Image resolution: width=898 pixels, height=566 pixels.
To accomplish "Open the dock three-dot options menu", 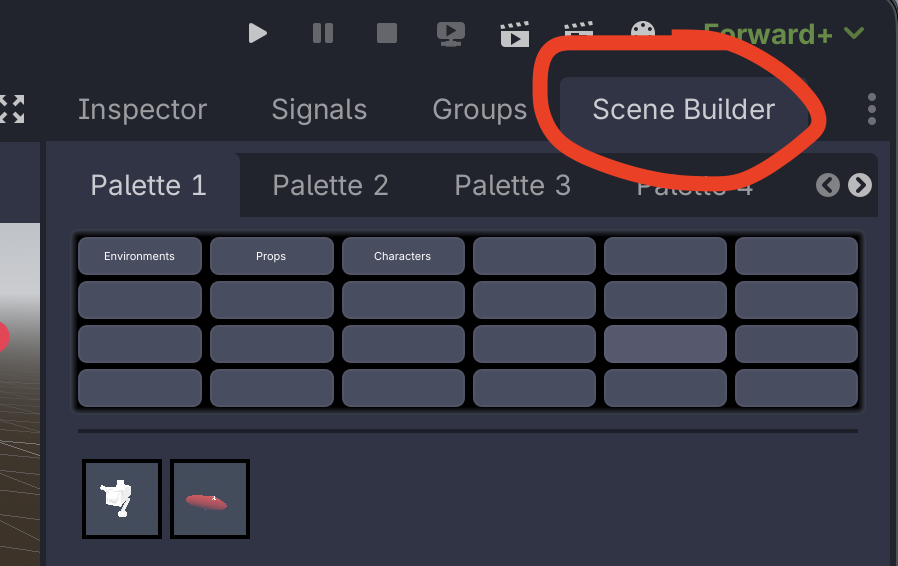I will click(872, 109).
